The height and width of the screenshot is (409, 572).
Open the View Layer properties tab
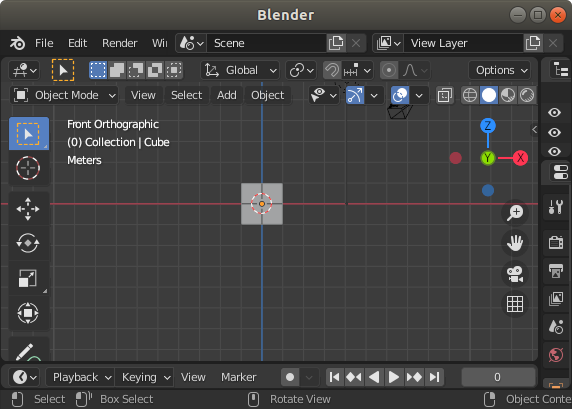point(556,299)
